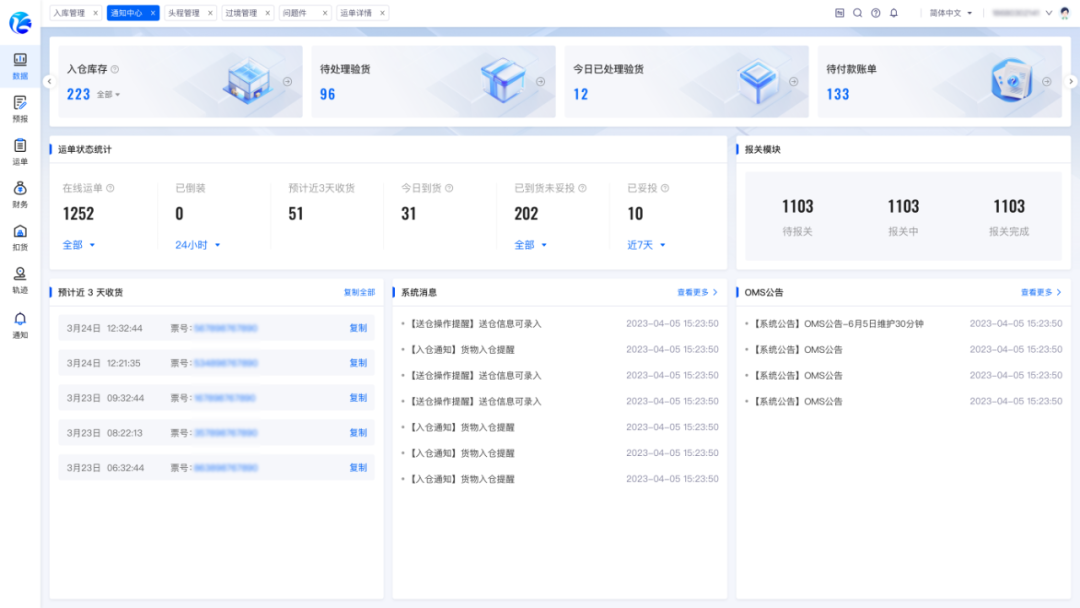Screen dimensions: 1080x608
Task: Click the 报关中 count 1103
Action: (903, 206)
